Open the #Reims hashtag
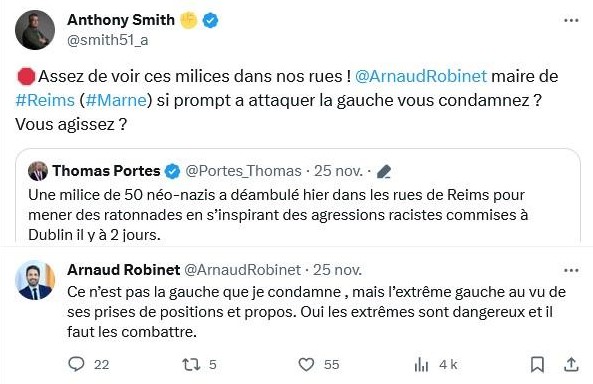This screenshot has width=593, height=384. (x=45, y=100)
